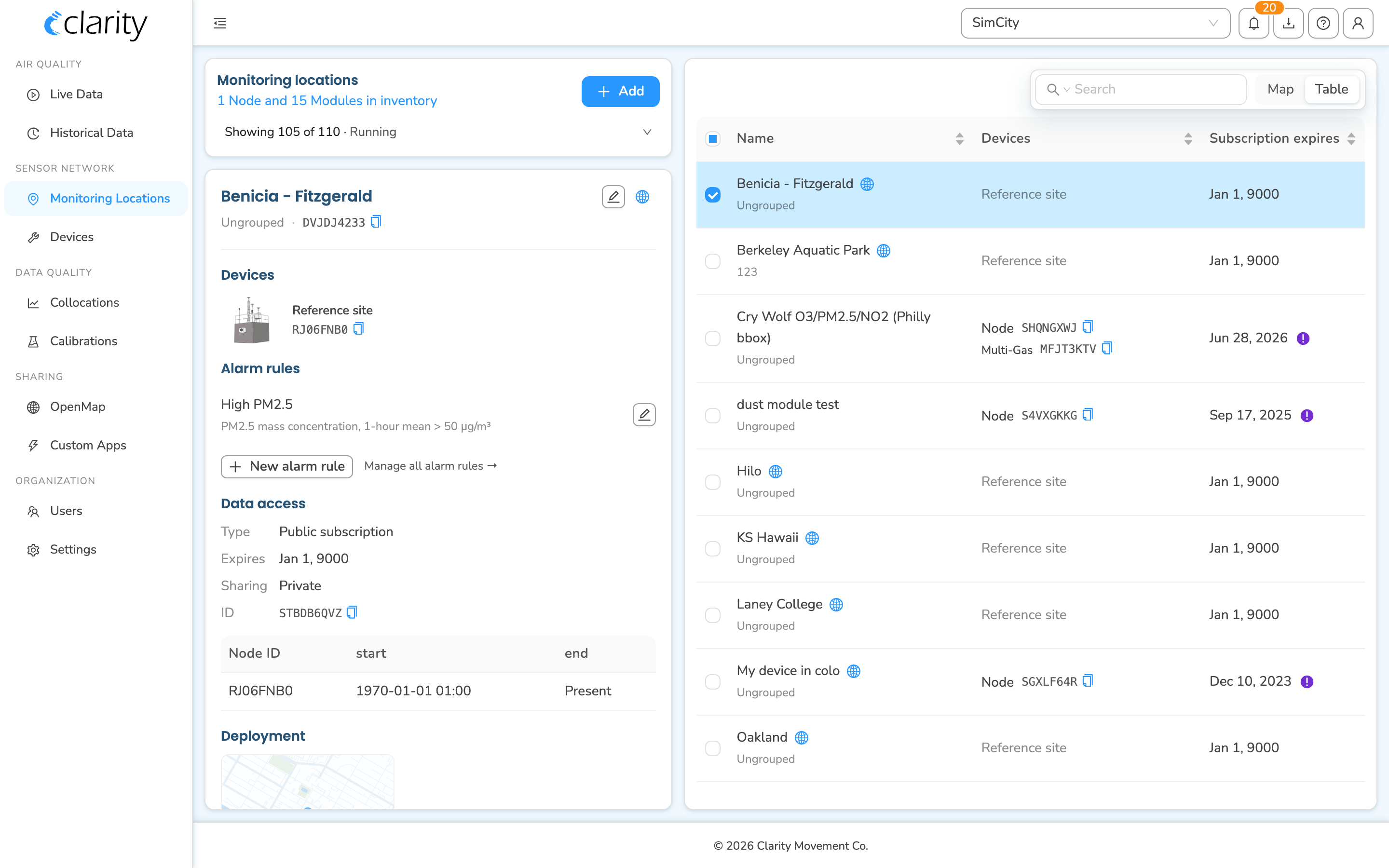Go to Devices in sidebar
Screen dimensions: 1389x868
pyautogui.click(x=96, y=236)
